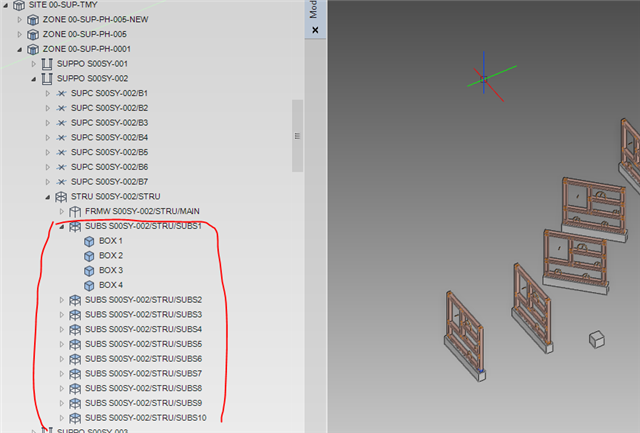Click the BOX 3 cube icon
This screenshot has width=640, height=433.
(89, 271)
